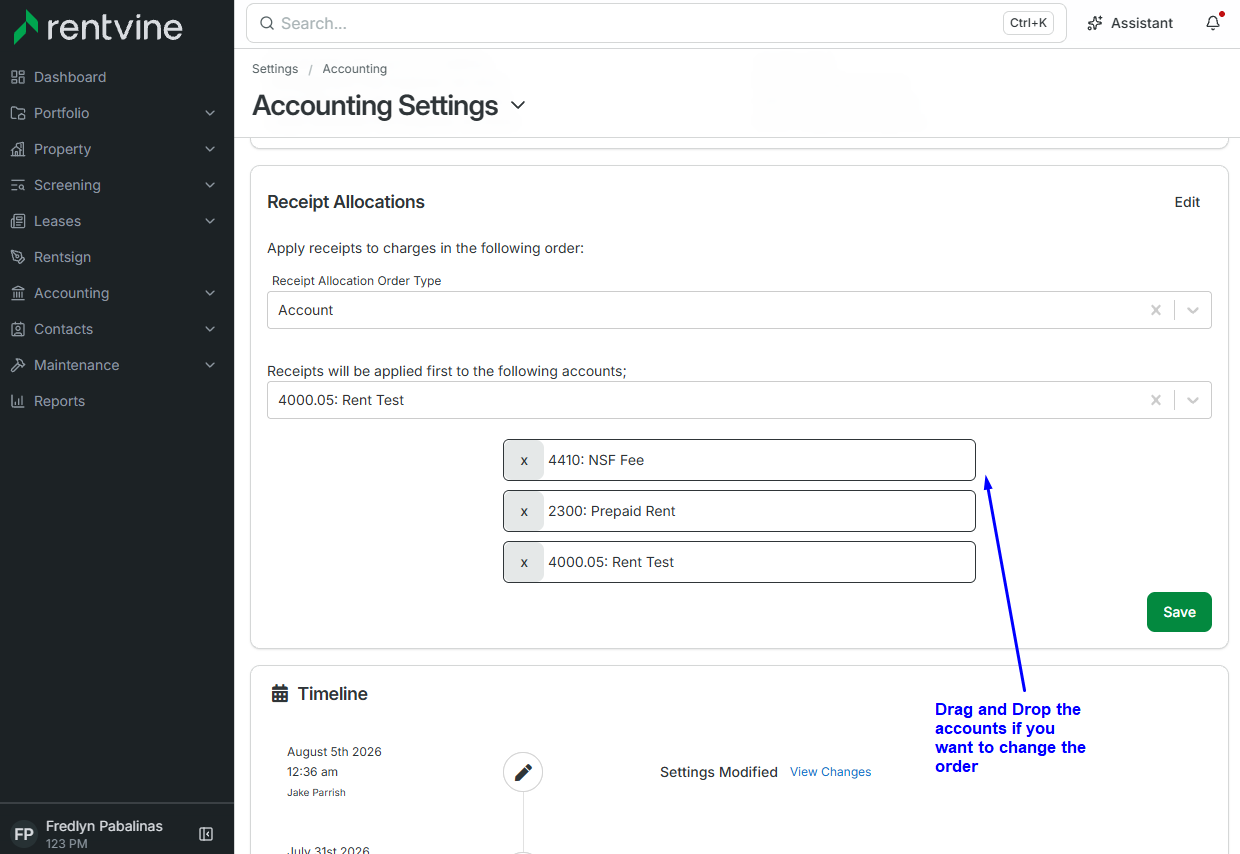The image size is (1240, 854).
Task: Click the Property building icon
Action: [x=18, y=149]
